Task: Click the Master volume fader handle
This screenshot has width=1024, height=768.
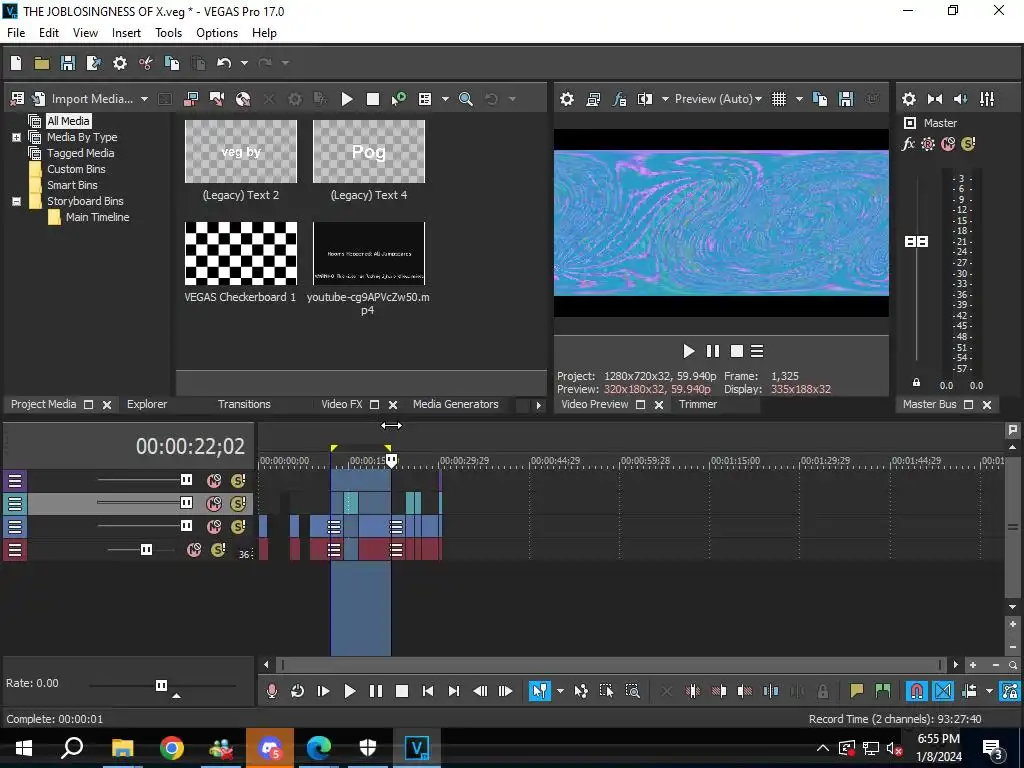Action: point(916,242)
